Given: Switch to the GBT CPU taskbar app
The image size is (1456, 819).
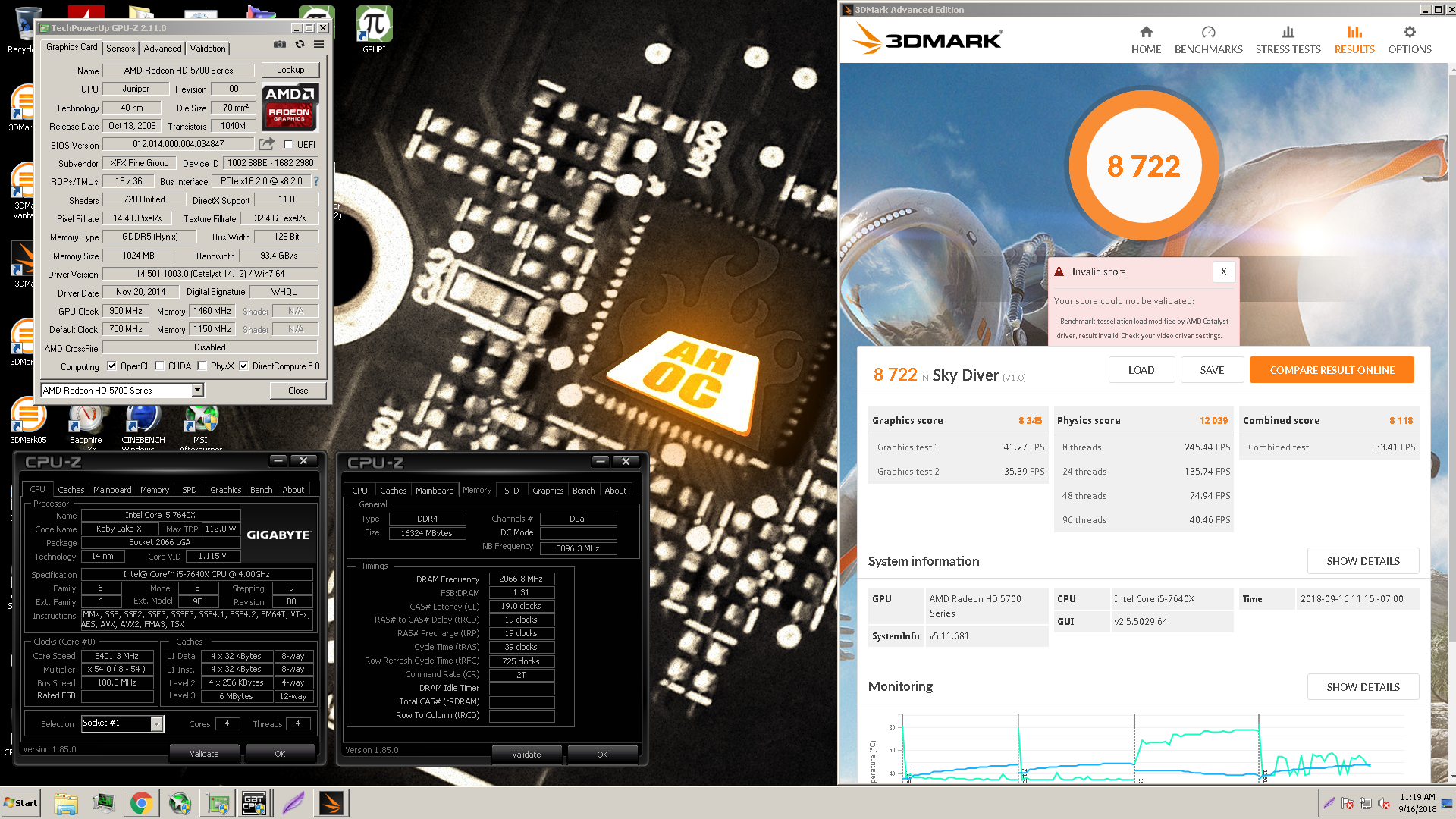Looking at the screenshot, I should click(x=254, y=803).
